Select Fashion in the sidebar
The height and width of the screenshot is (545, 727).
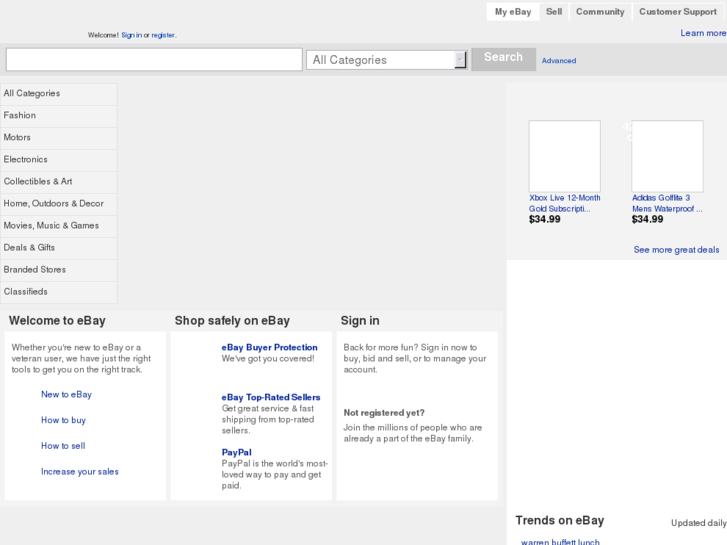[x=59, y=116]
